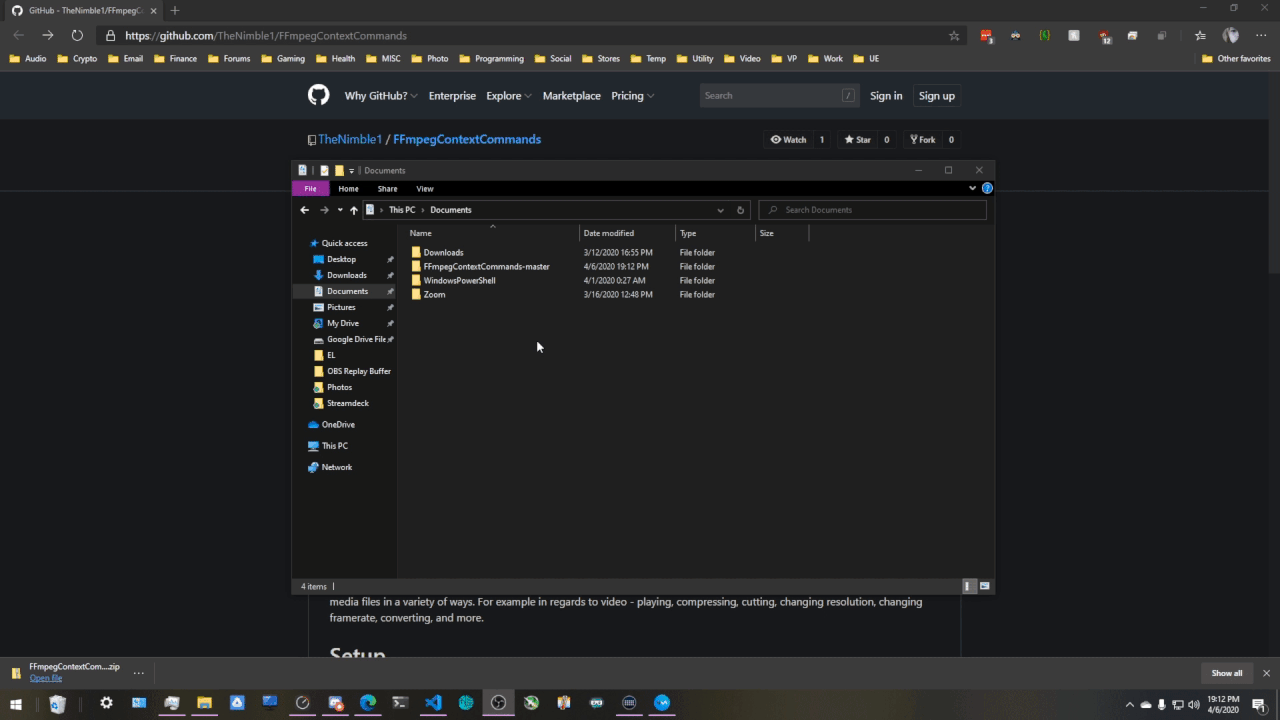Open Windows Start menu
The image size is (1280, 720).
16,703
